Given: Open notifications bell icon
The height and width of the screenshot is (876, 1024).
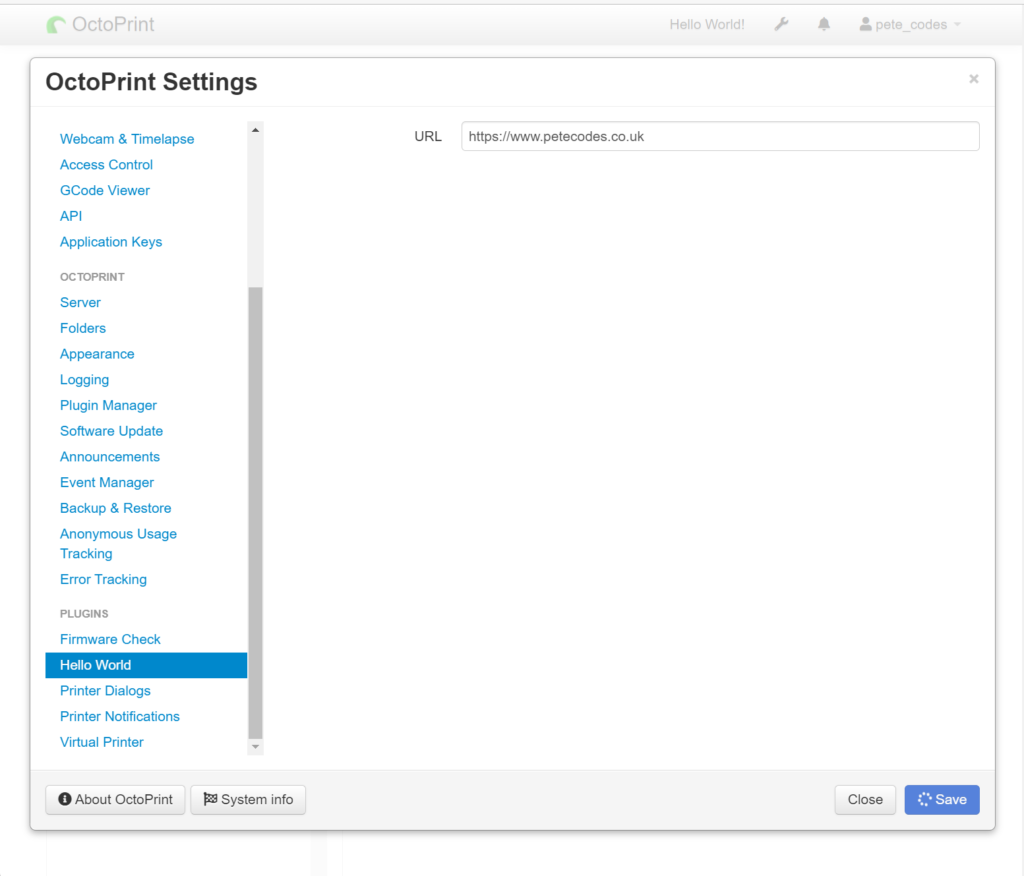Looking at the screenshot, I should [824, 24].
